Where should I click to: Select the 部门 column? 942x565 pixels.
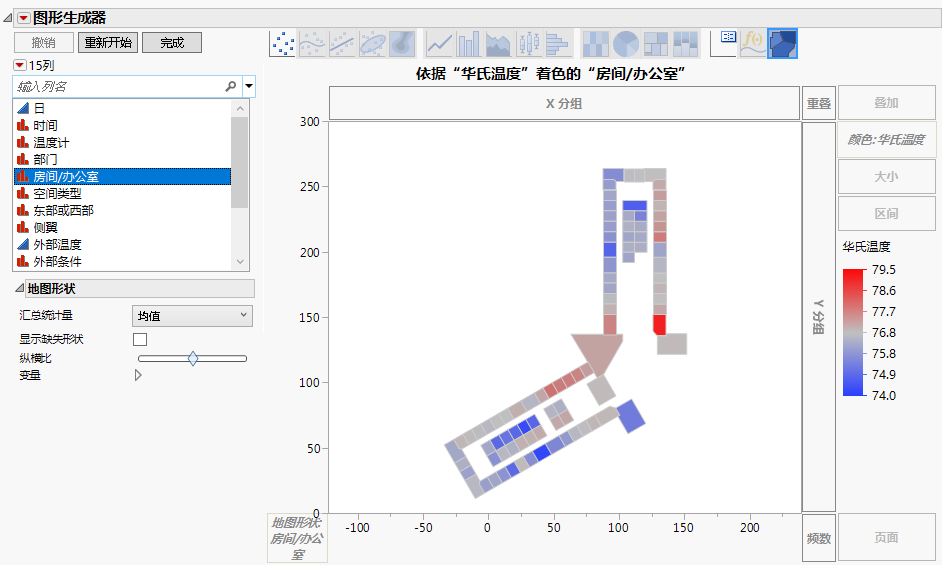(122, 159)
